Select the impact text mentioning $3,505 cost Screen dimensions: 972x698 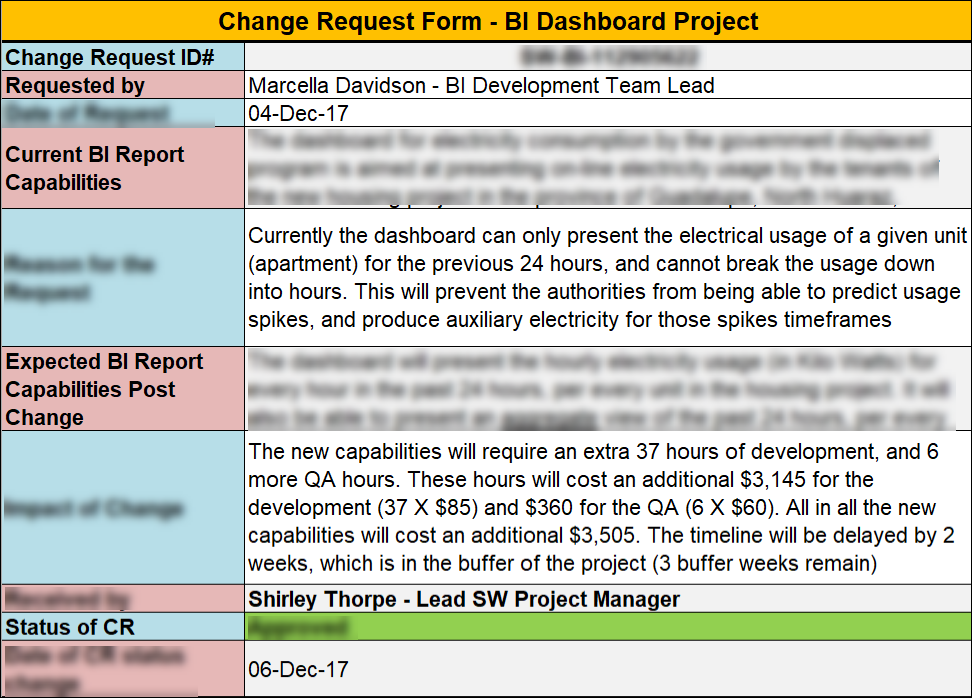607,508
